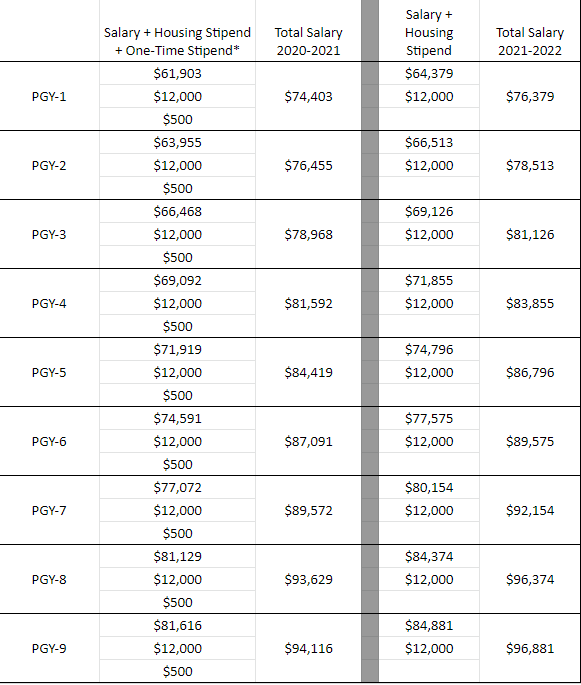This screenshot has width=581, height=685.
Task: Select the Salary + Housing Stipend header
Action: tap(429, 31)
